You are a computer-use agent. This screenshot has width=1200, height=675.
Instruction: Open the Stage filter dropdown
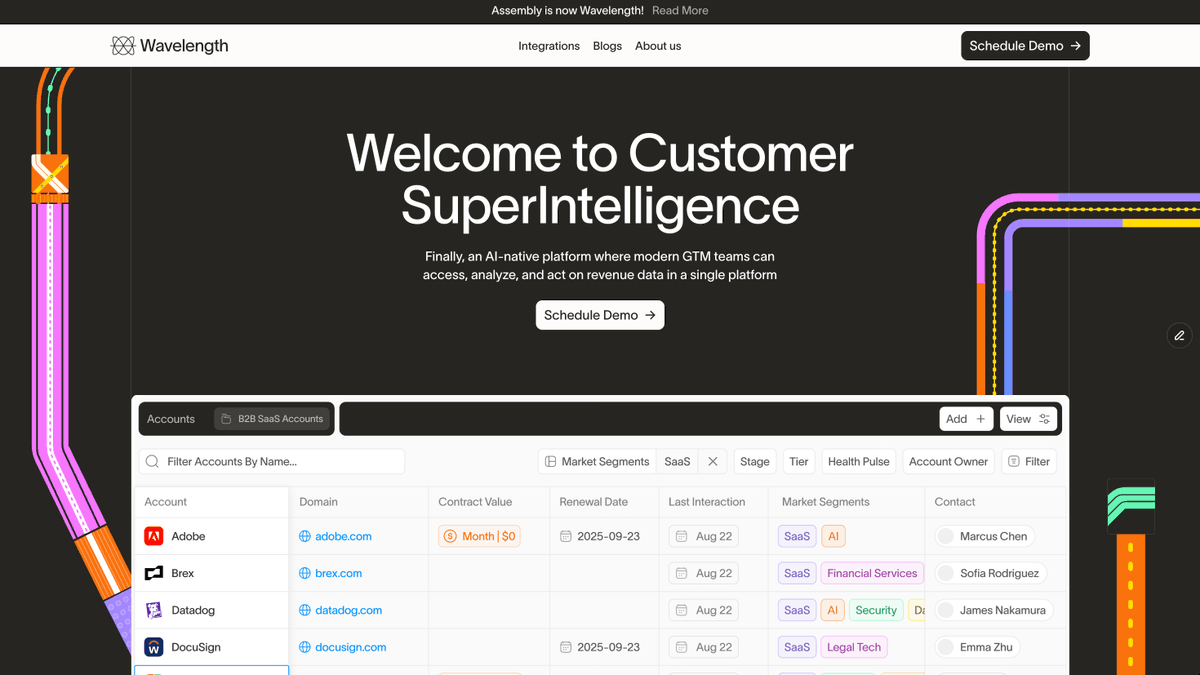[755, 462]
